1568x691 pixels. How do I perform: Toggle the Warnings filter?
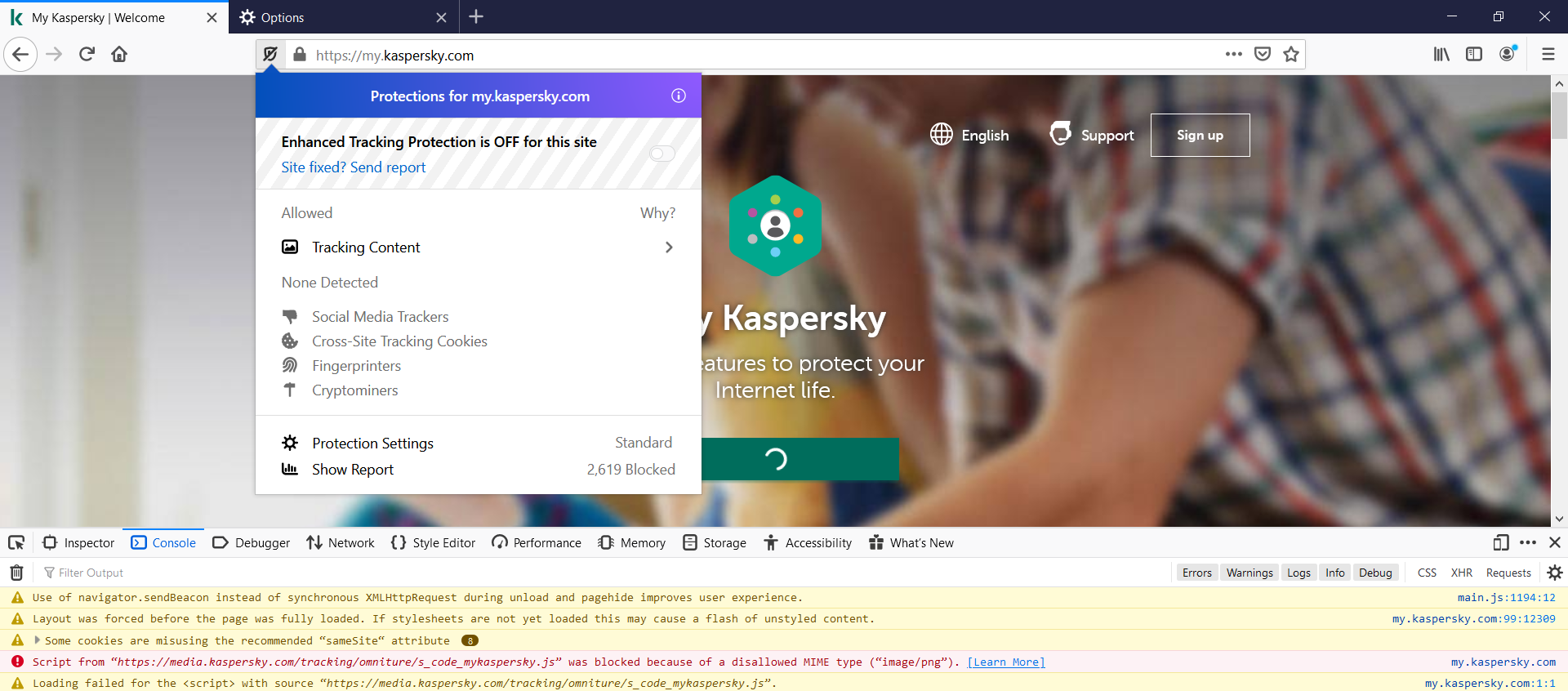coord(1249,573)
